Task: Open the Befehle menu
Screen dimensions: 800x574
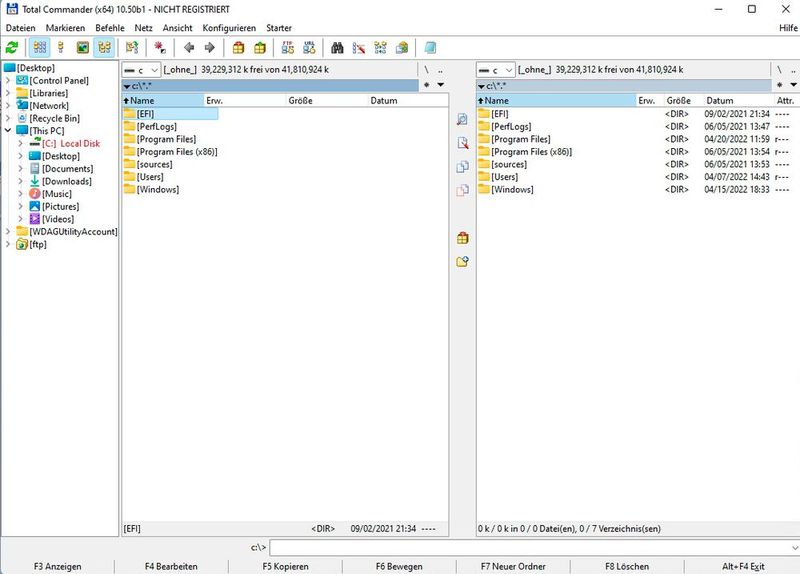Action: [x=110, y=28]
